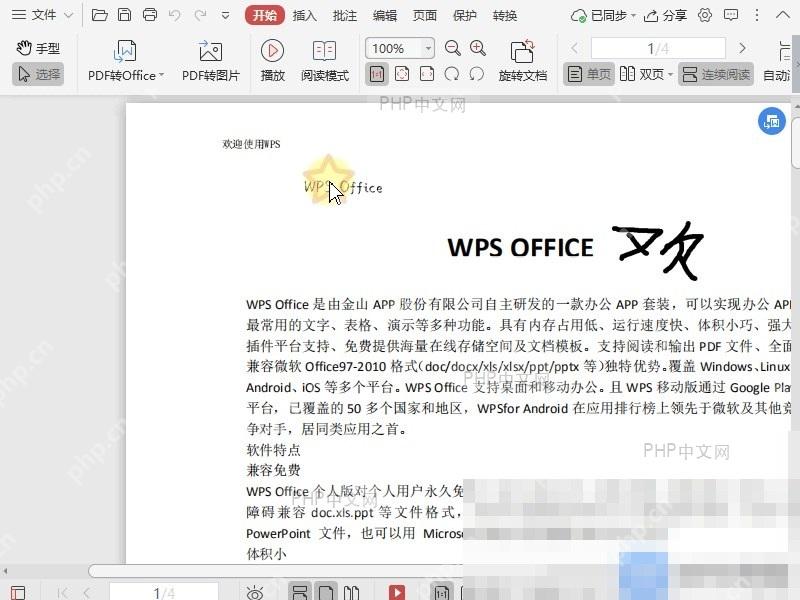Click the 1:1 icon in status bar
The width and height of the screenshot is (800, 600).
click(x=442, y=592)
